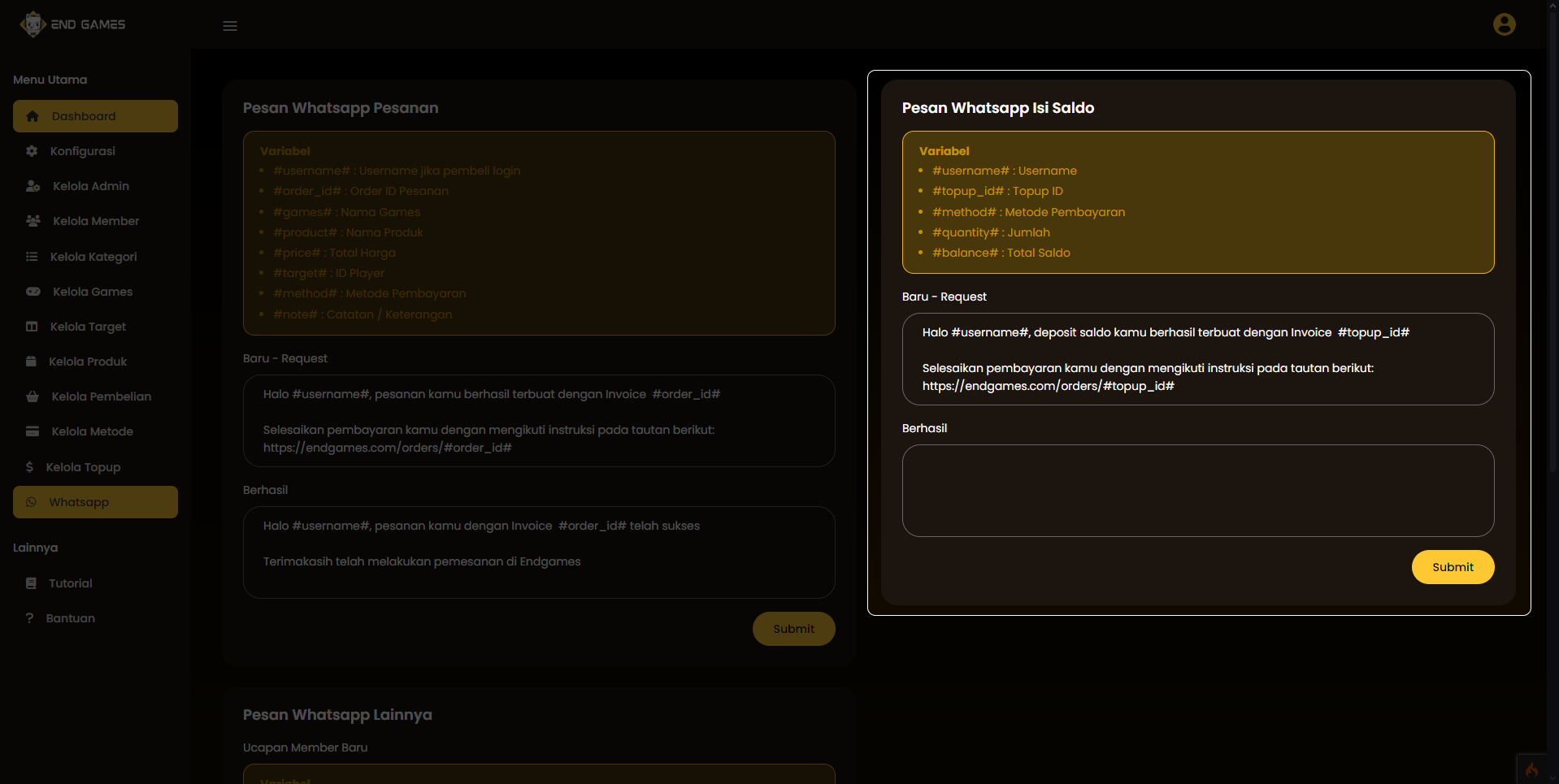Click the Kelola Pembelian basket icon

click(33, 396)
